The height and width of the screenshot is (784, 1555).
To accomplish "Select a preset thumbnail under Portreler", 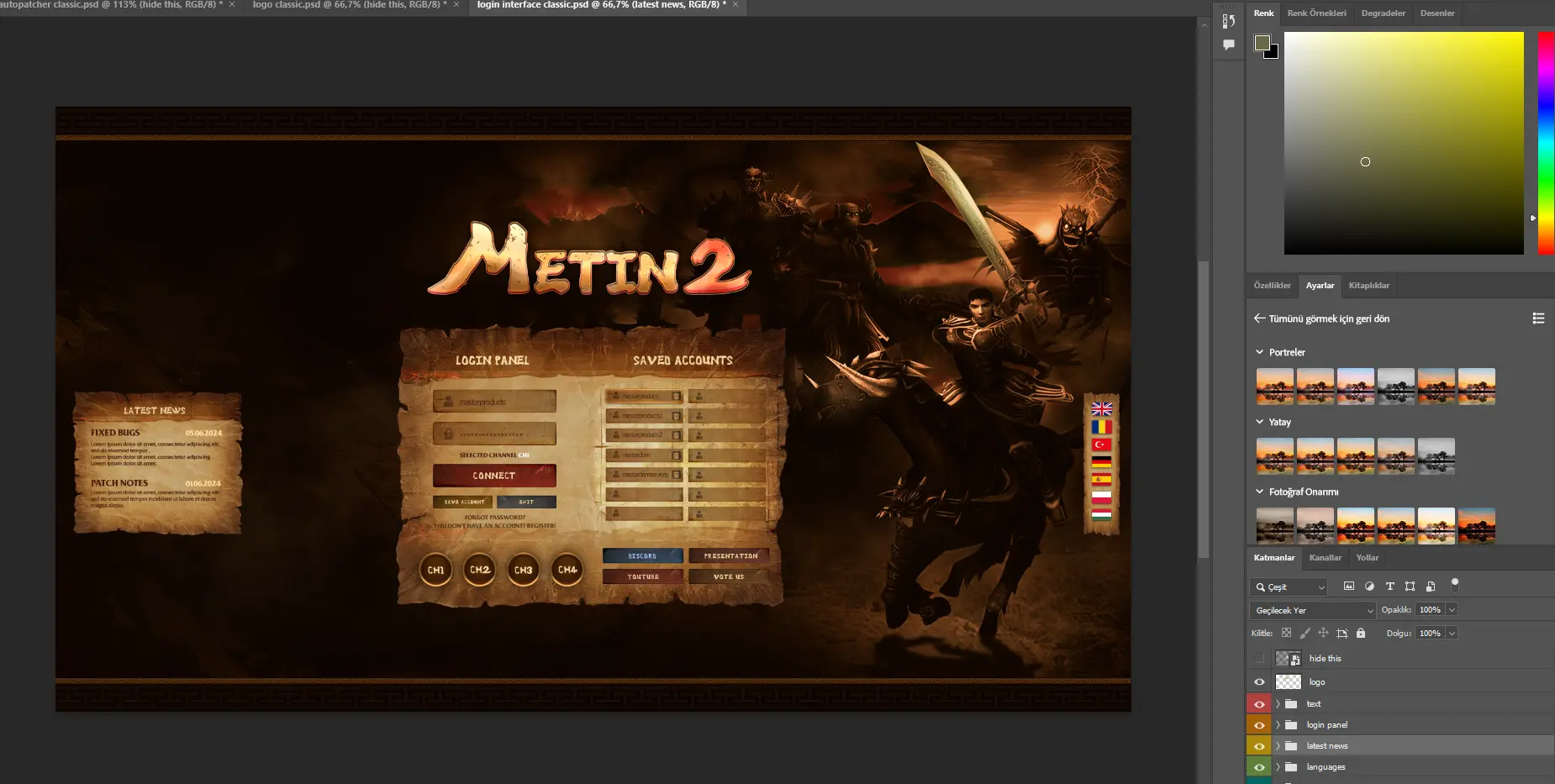I will [1275, 386].
